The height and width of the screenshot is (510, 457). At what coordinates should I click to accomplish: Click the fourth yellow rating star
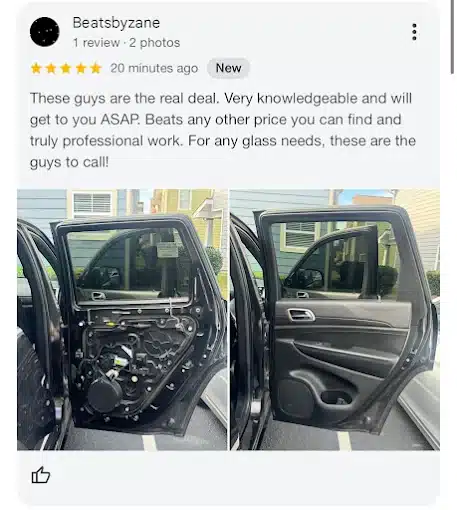click(81, 68)
